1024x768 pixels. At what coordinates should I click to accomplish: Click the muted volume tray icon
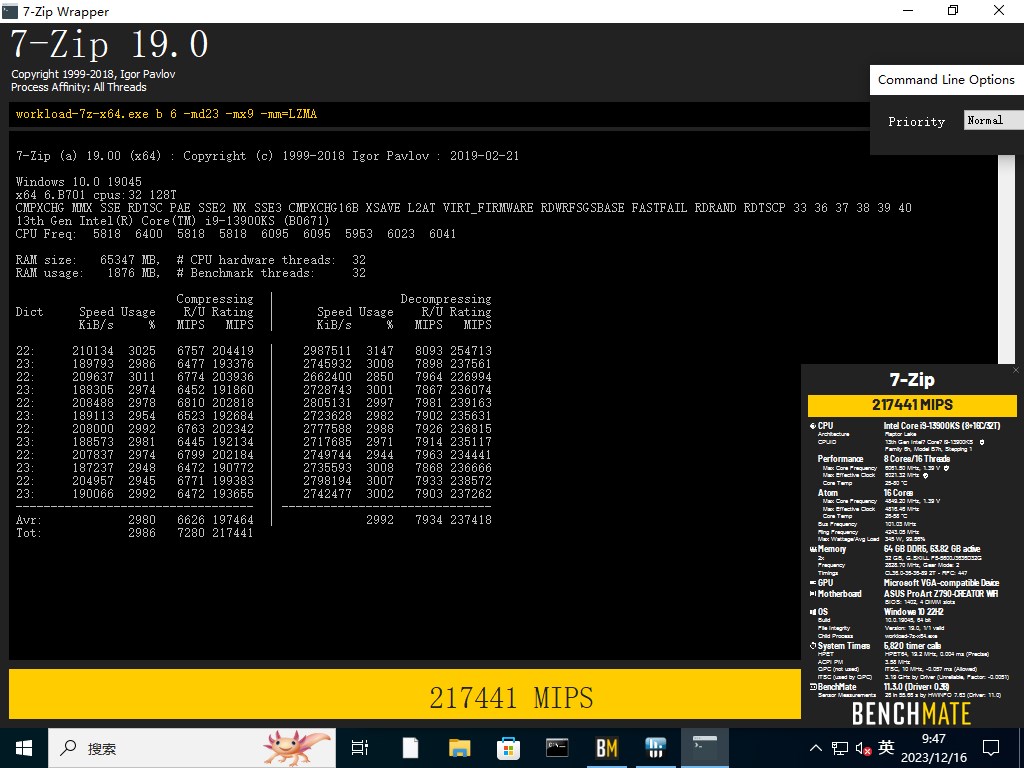click(x=863, y=748)
